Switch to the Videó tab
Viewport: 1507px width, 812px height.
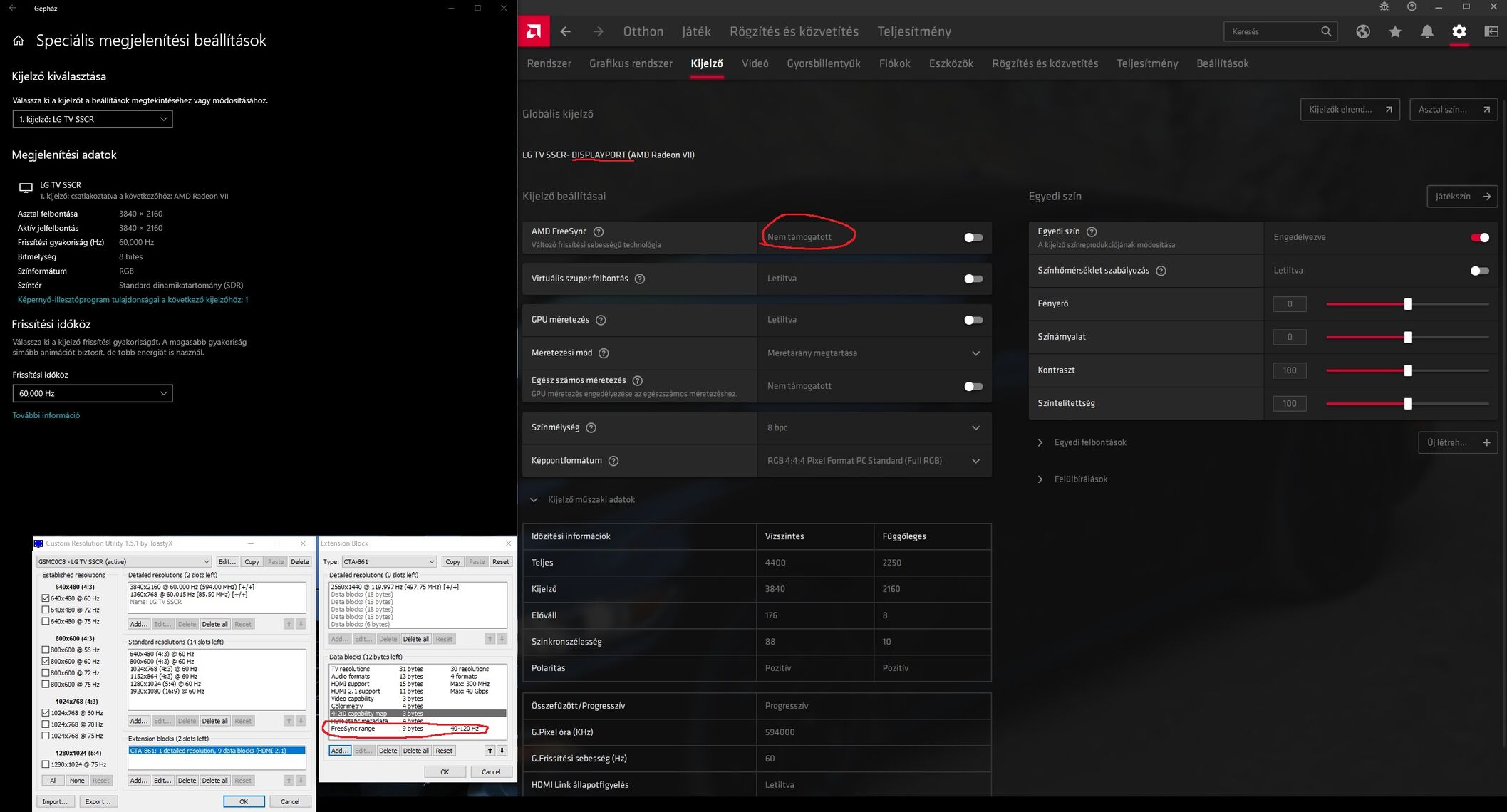(755, 63)
